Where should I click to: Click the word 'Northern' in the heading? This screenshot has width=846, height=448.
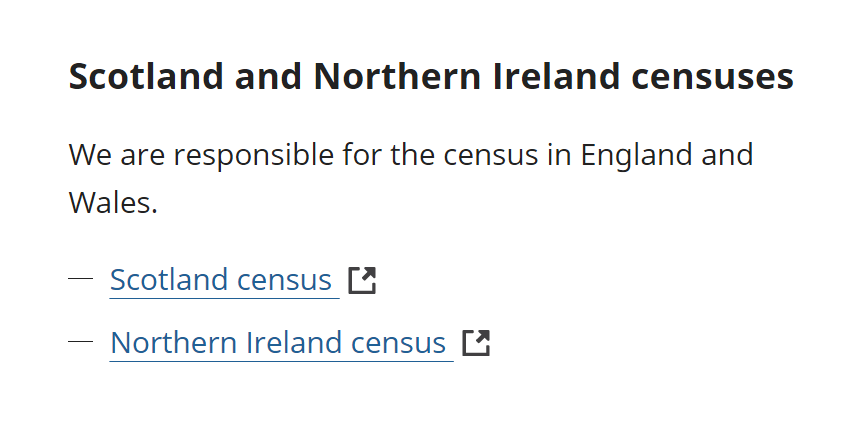point(397,76)
